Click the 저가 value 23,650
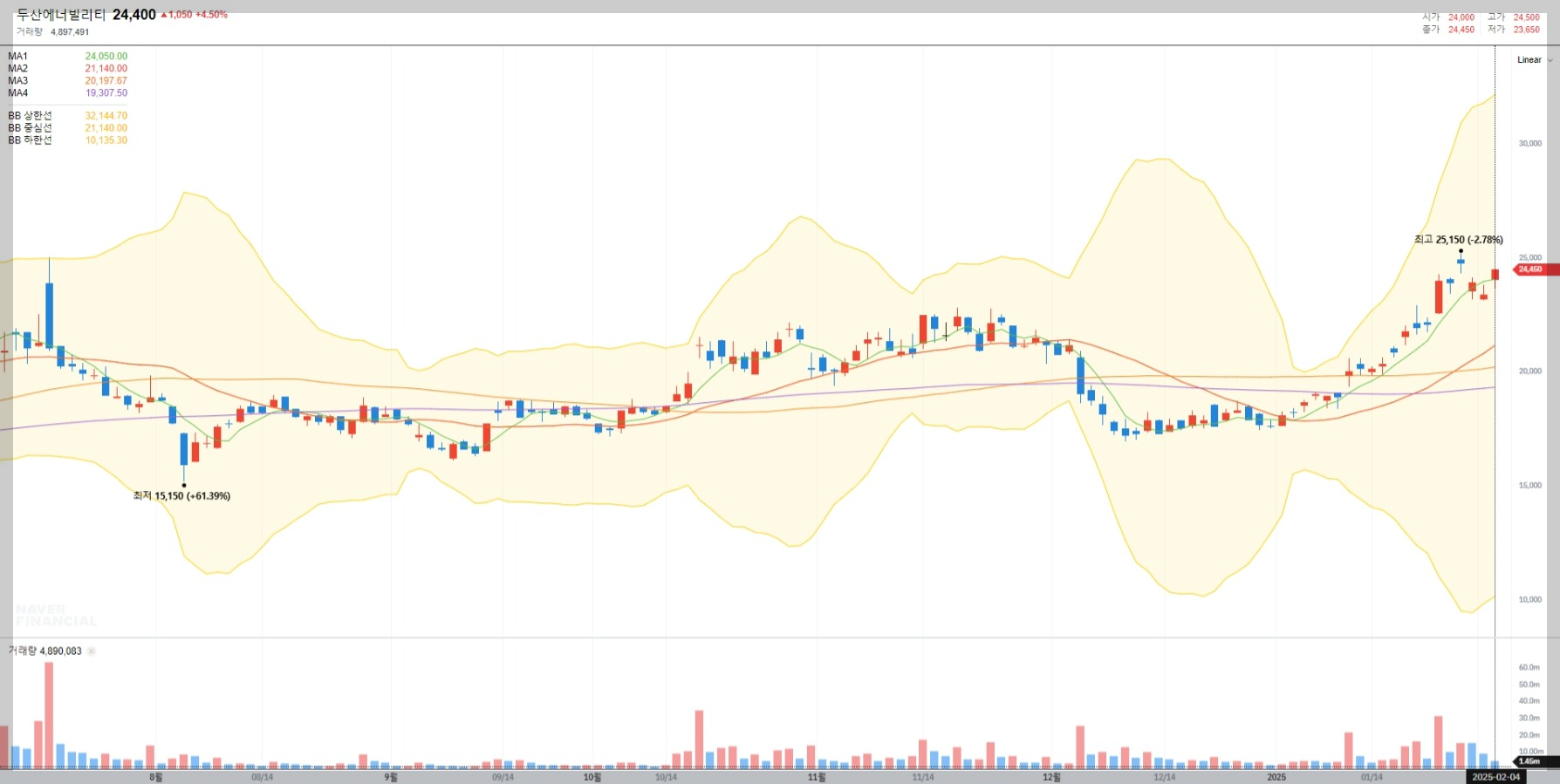This screenshot has width=1560, height=784. [x=1527, y=30]
